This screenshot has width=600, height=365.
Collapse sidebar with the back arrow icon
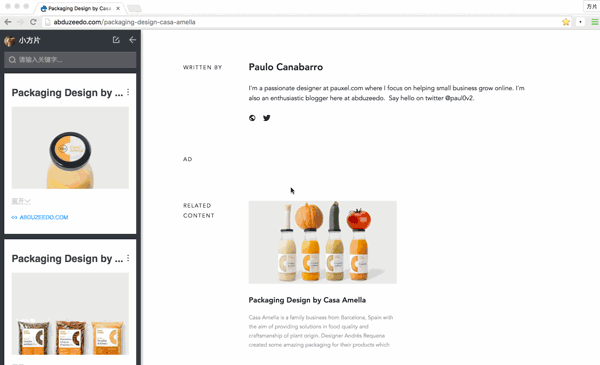click(132, 40)
